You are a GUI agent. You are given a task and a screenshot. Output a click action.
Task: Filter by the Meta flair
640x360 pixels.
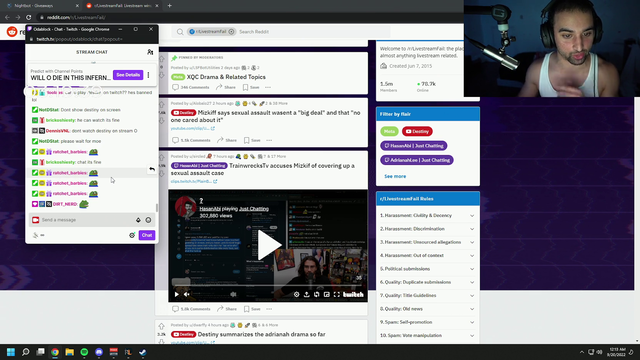[x=389, y=131]
